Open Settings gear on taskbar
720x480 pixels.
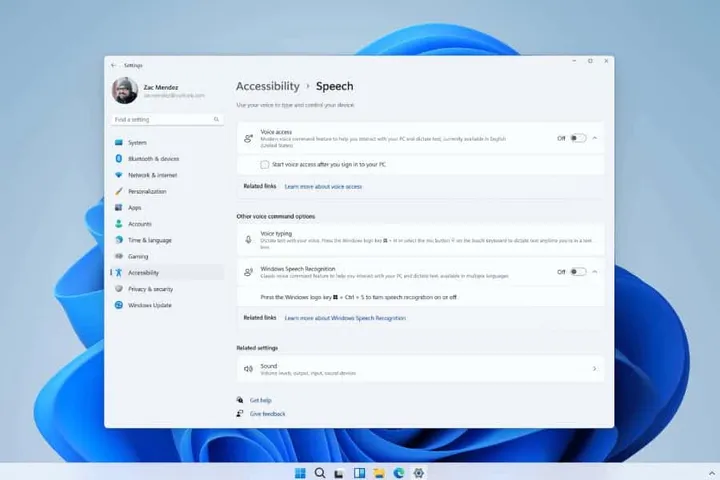click(x=418, y=473)
